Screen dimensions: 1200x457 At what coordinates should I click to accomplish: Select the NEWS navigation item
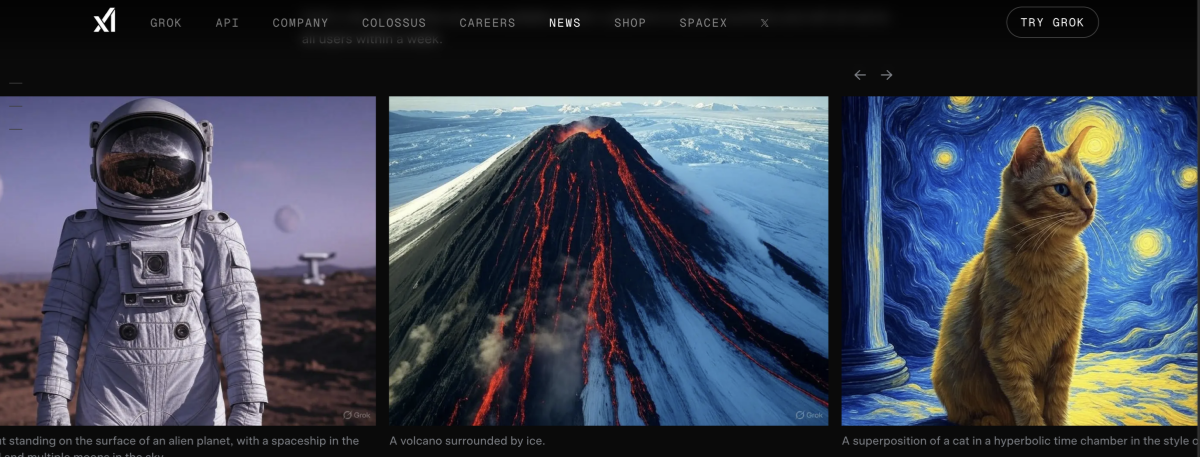pos(565,23)
